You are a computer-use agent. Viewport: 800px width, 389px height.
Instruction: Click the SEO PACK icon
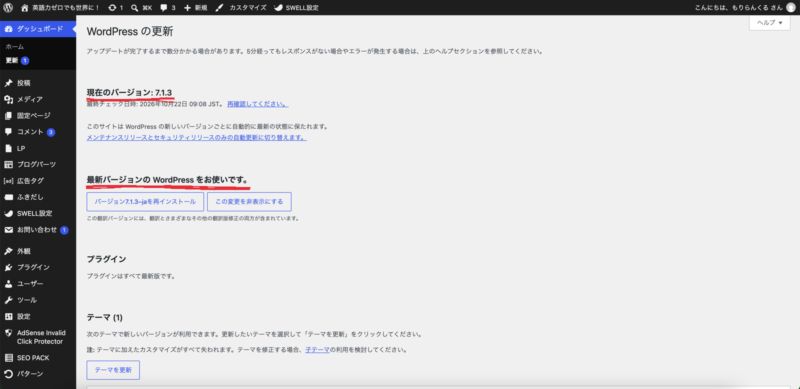[8, 358]
